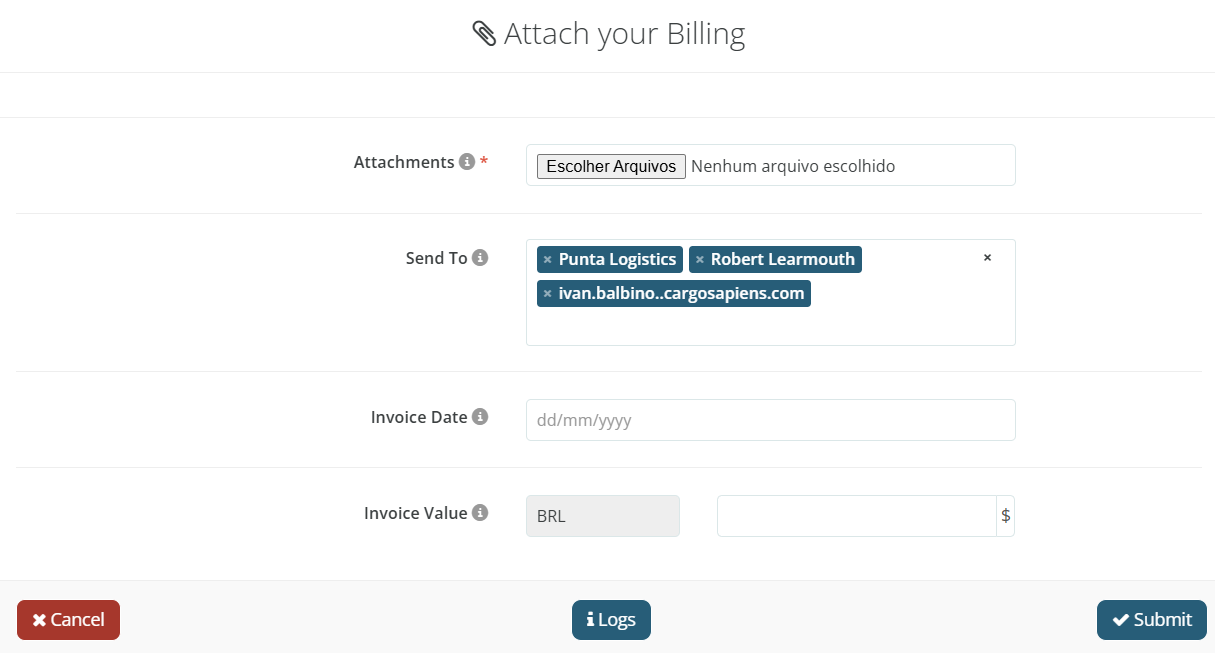Remove the Robert Learmouth recipient tag

tap(700, 260)
